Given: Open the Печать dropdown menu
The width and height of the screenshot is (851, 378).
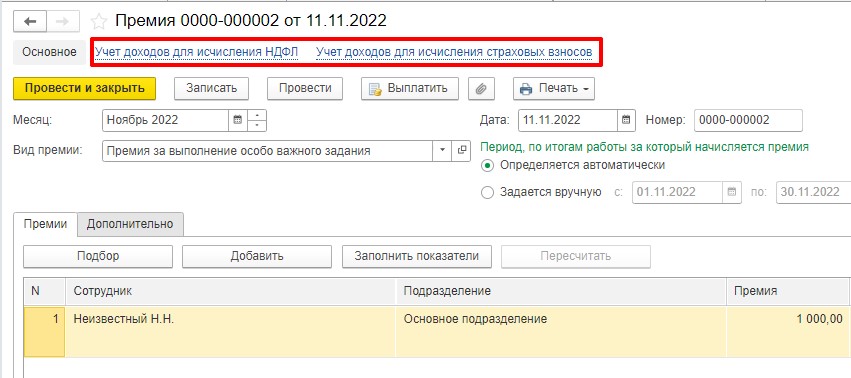Looking at the screenshot, I should point(554,89).
